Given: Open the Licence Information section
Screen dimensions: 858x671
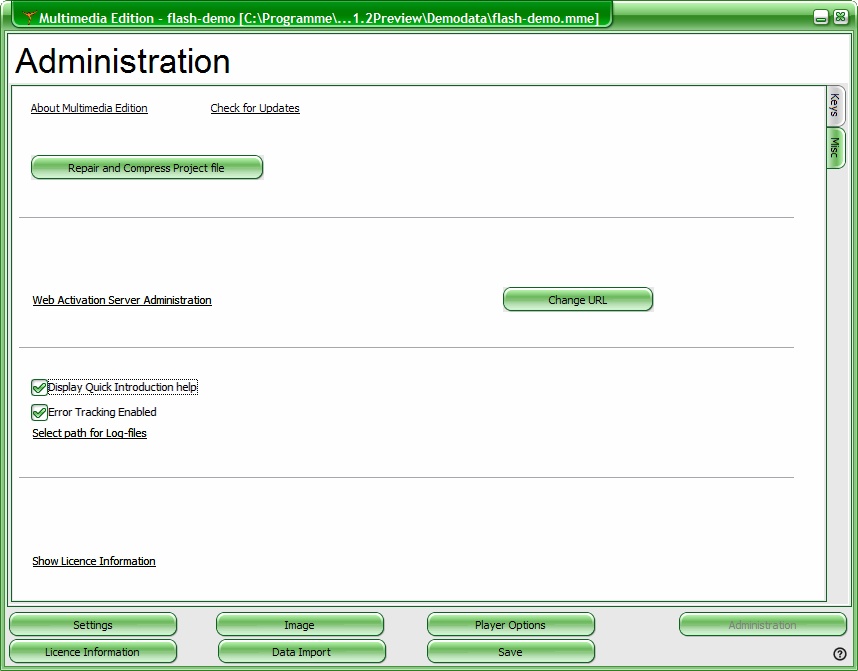Looking at the screenshot, I should tap(92, 651).
